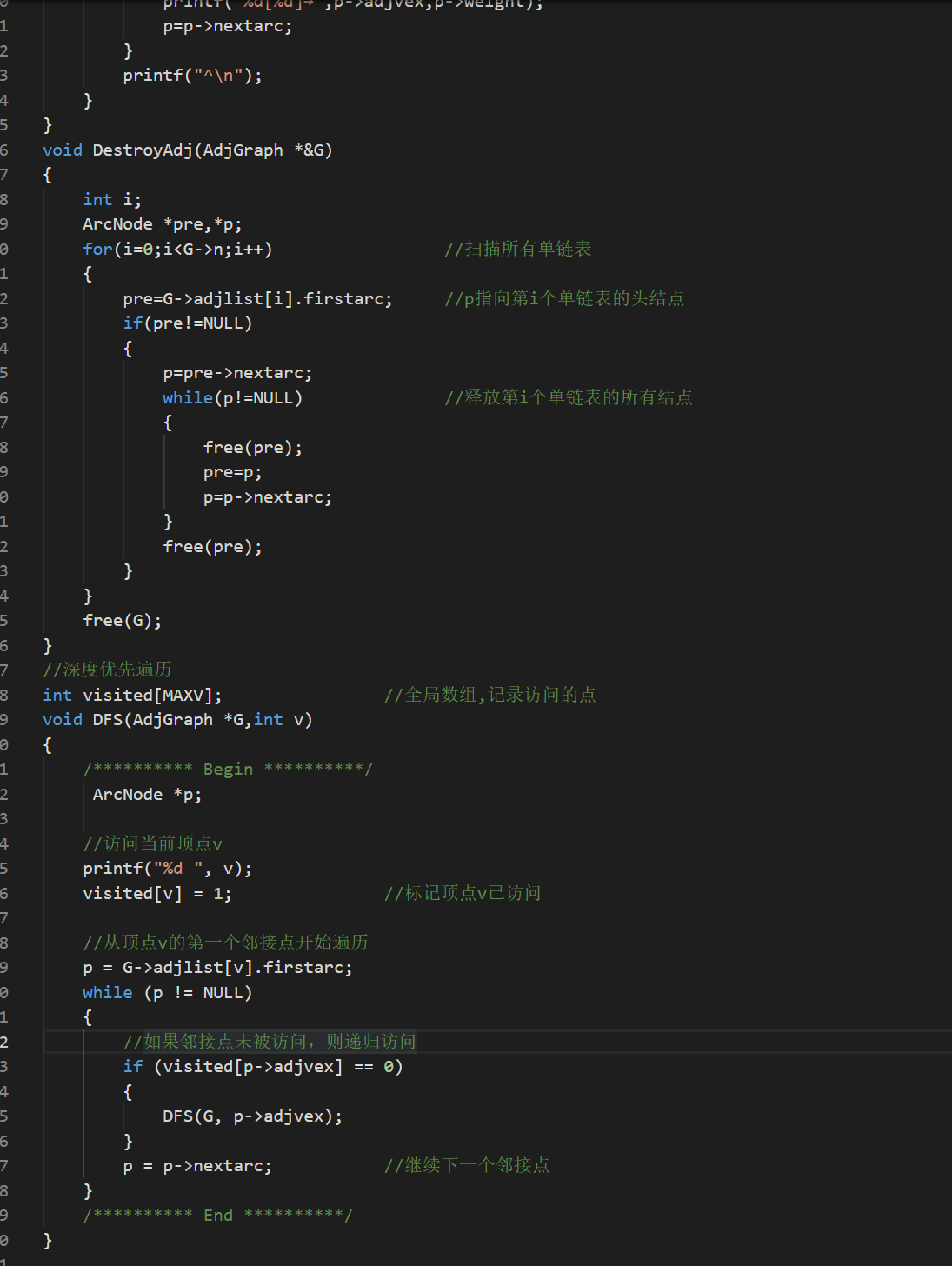Click the comment //深度优先遍历
This screenshot has height=1266, width=952.
[107, 670]
